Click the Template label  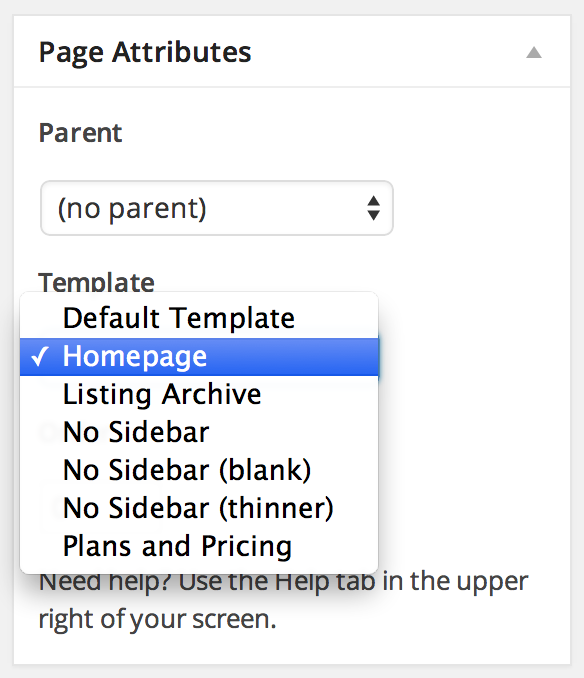pyautogui.click(x=96, y=282)
